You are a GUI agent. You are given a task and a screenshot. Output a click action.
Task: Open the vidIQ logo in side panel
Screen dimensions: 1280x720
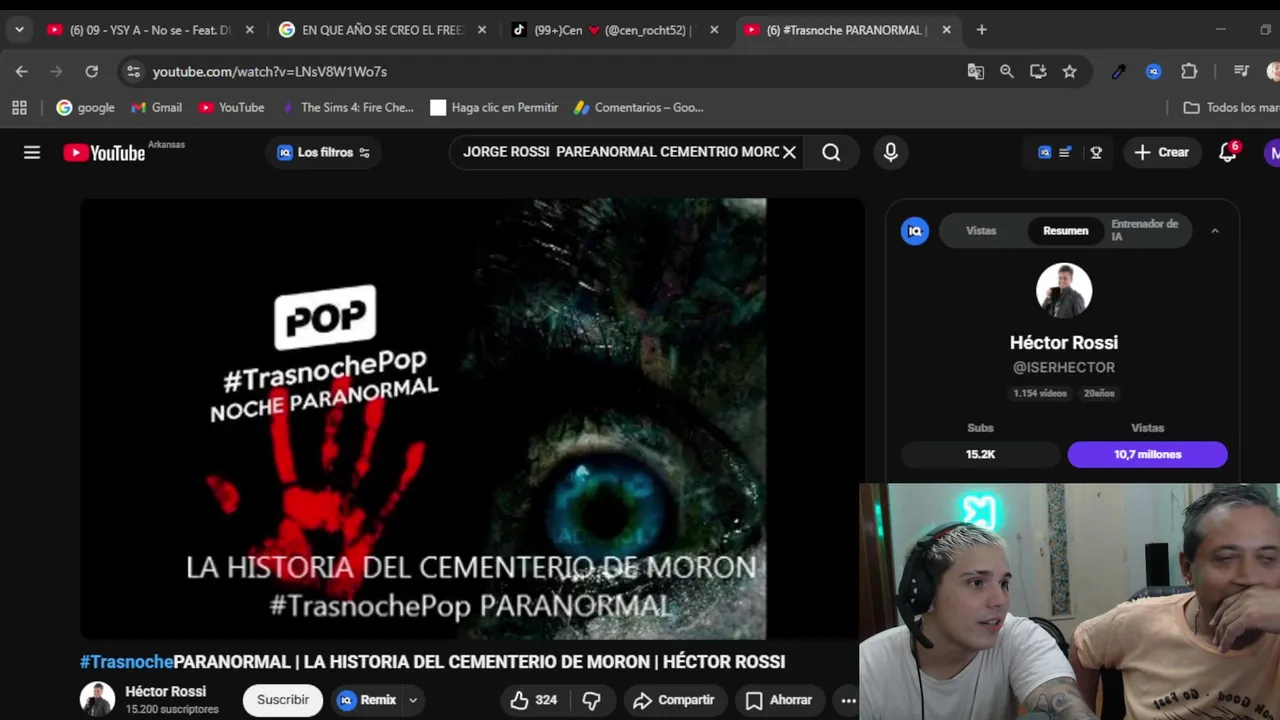[914, 231]
